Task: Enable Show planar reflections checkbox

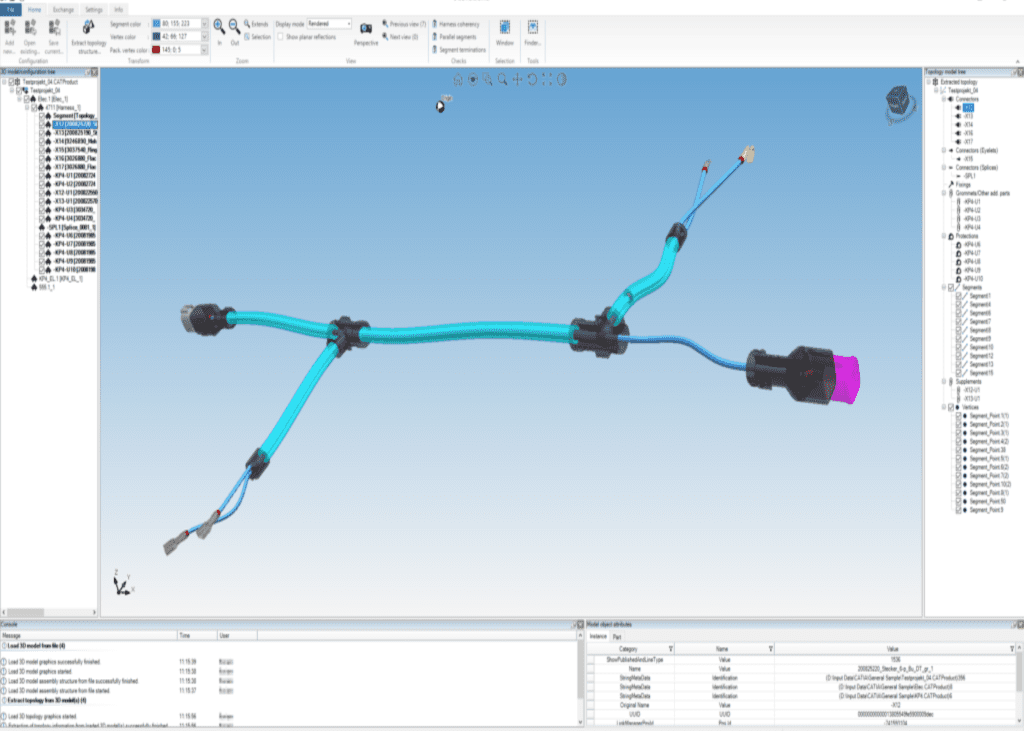Action: (x=281, y=36)
